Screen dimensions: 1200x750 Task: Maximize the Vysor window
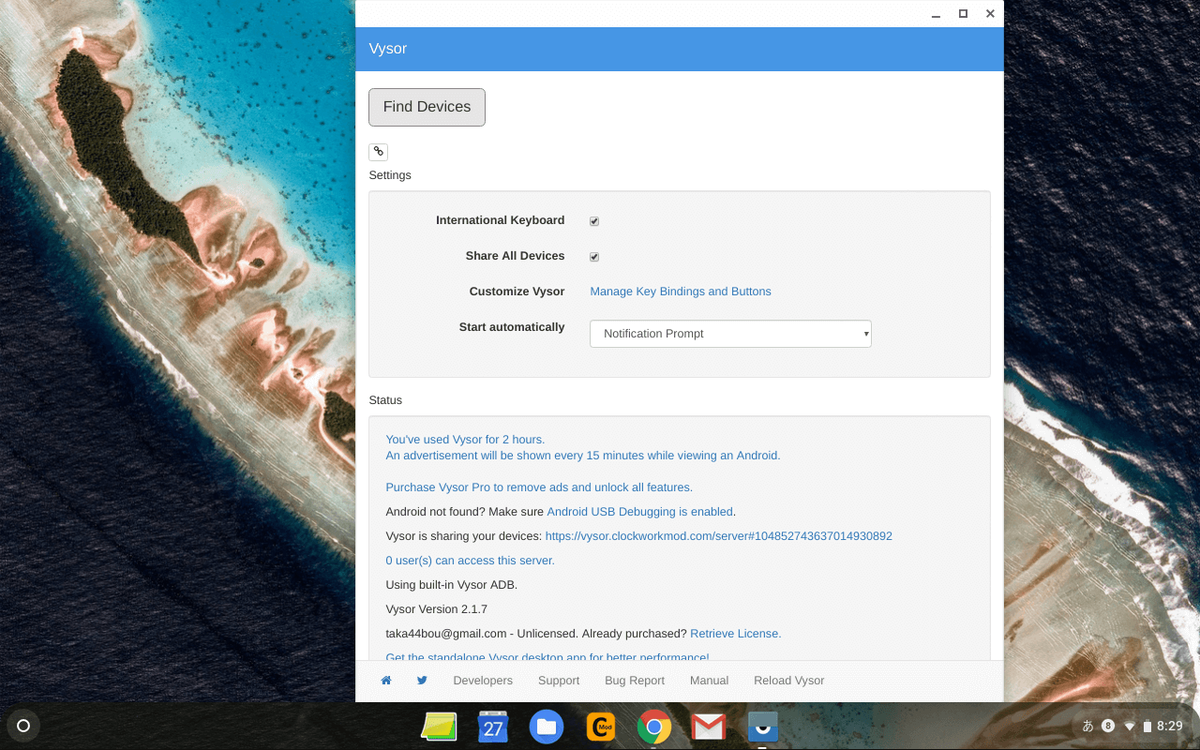click(963, 14)
